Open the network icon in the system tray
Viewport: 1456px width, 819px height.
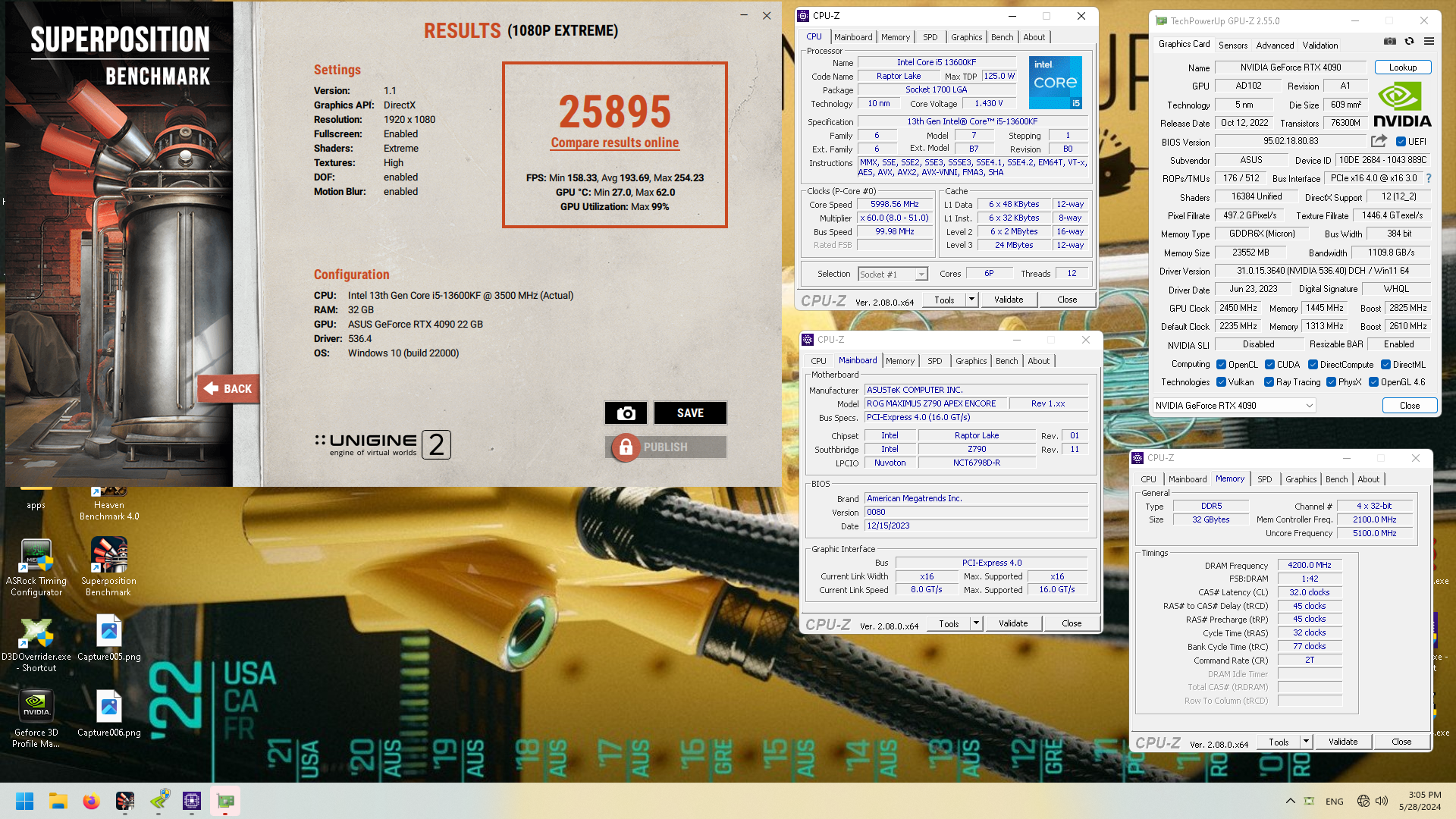tap(1363, 801)
